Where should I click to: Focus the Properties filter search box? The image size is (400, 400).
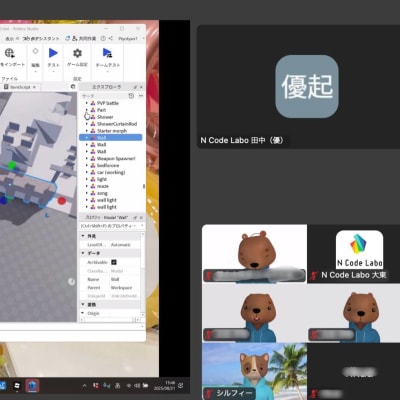pyautogui.click(x=109, y=226)
